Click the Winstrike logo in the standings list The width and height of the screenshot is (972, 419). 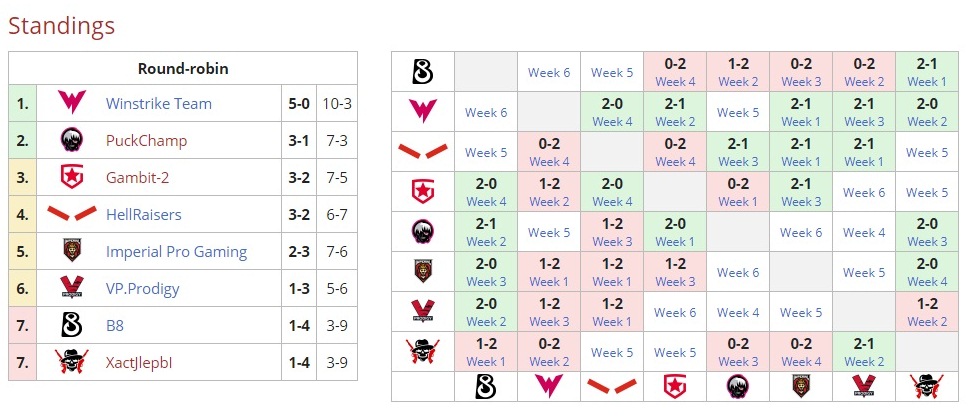coord(72,103)
